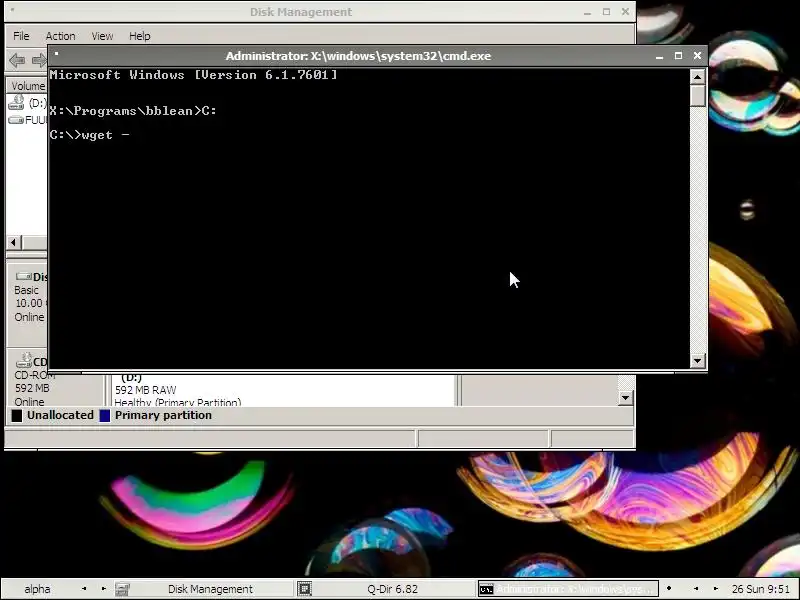Select the FUU volume drive icon
Image resolution: width=800 pixels, height=600 pixels.
[x=16, y=120]
